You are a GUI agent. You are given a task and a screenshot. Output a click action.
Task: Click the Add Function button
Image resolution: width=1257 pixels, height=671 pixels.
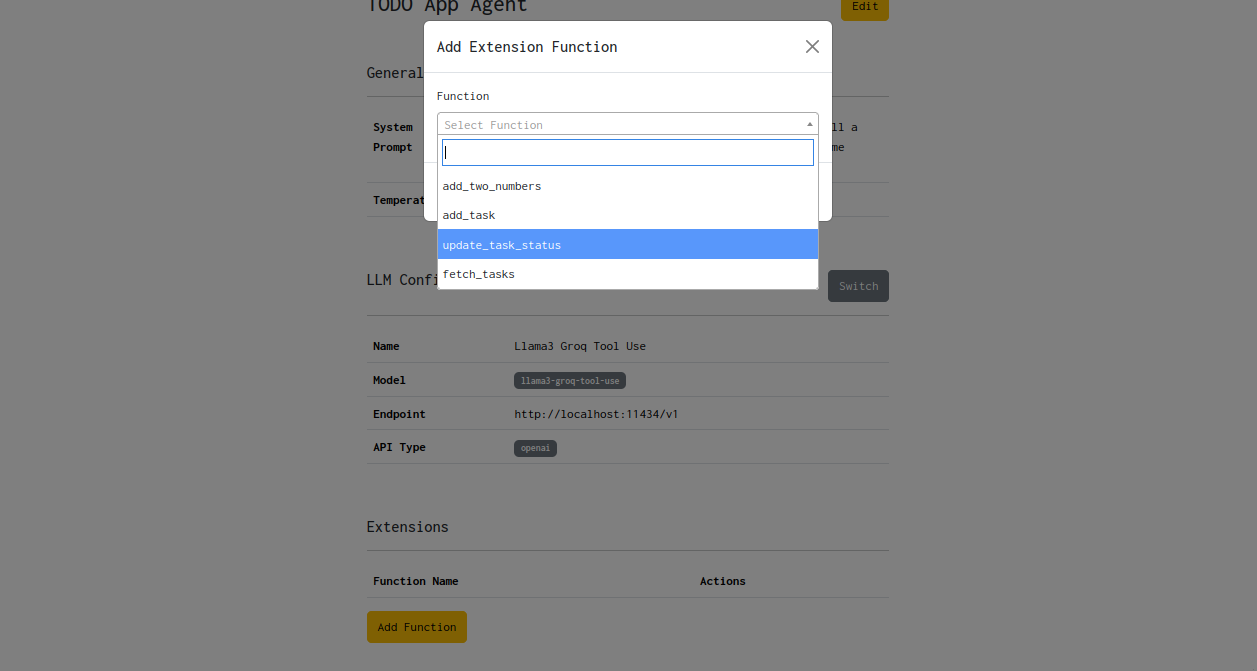click(416, 626)
